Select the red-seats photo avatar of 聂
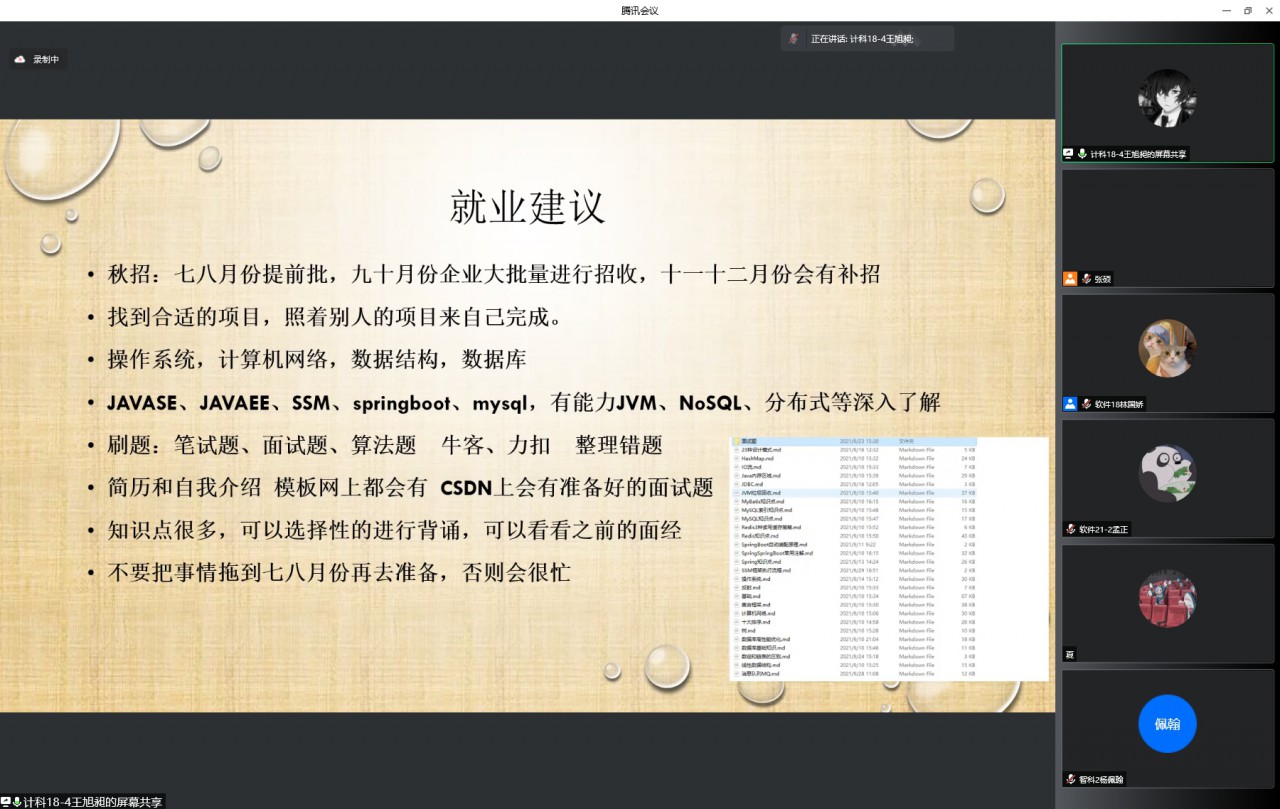The width and height of the screenshot is (1280, 809). tap(1167, 598)
